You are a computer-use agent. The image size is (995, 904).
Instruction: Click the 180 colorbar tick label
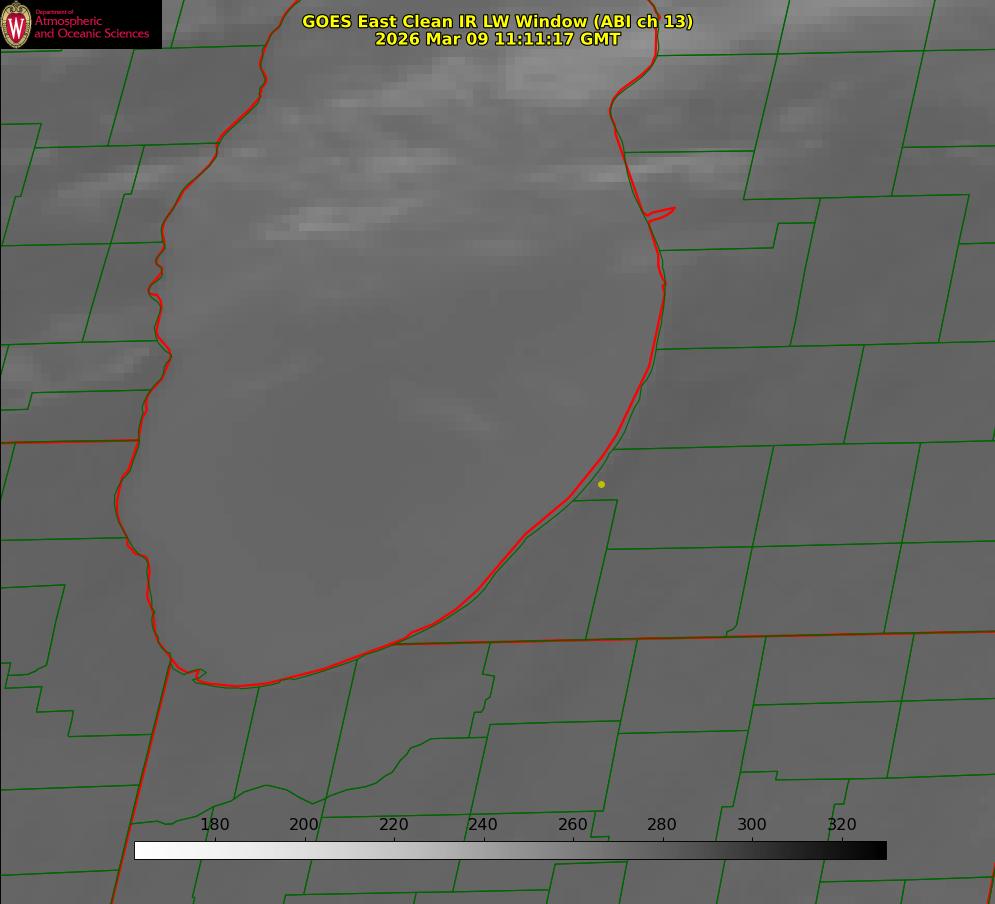(215, 825)
